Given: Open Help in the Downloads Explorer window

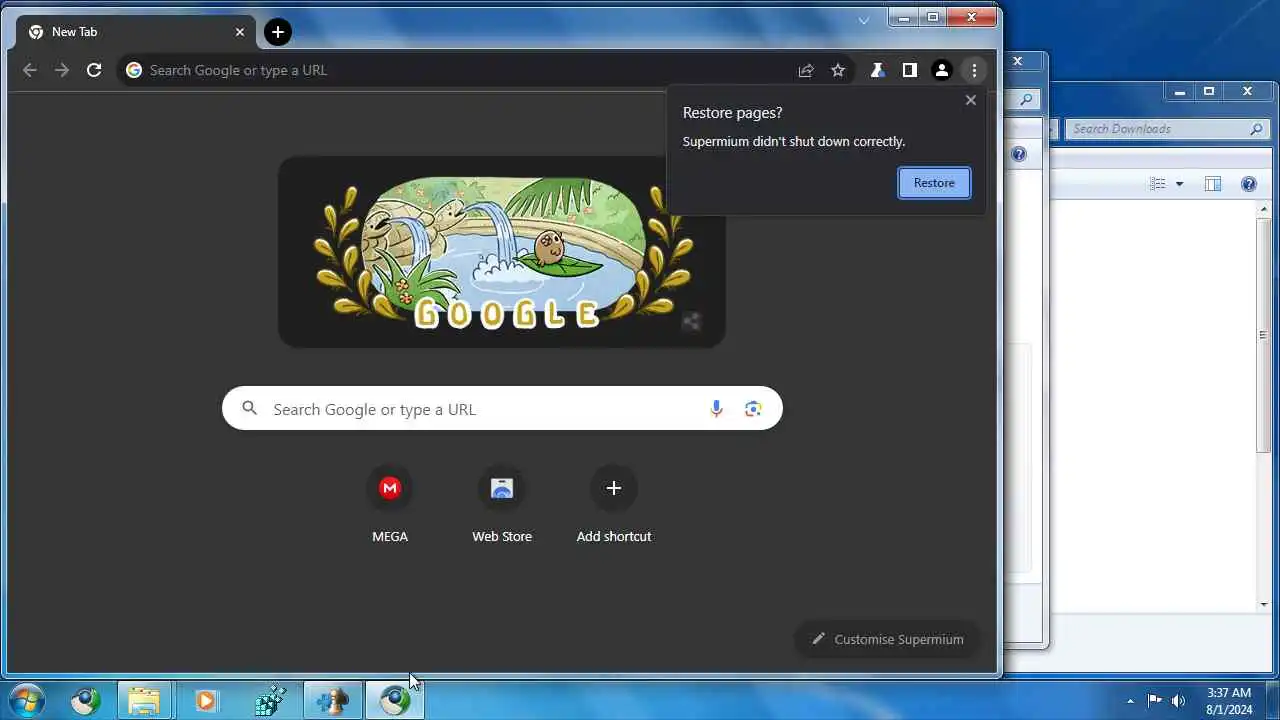Looking at the screenshot, I should (x=1248, y=184).
